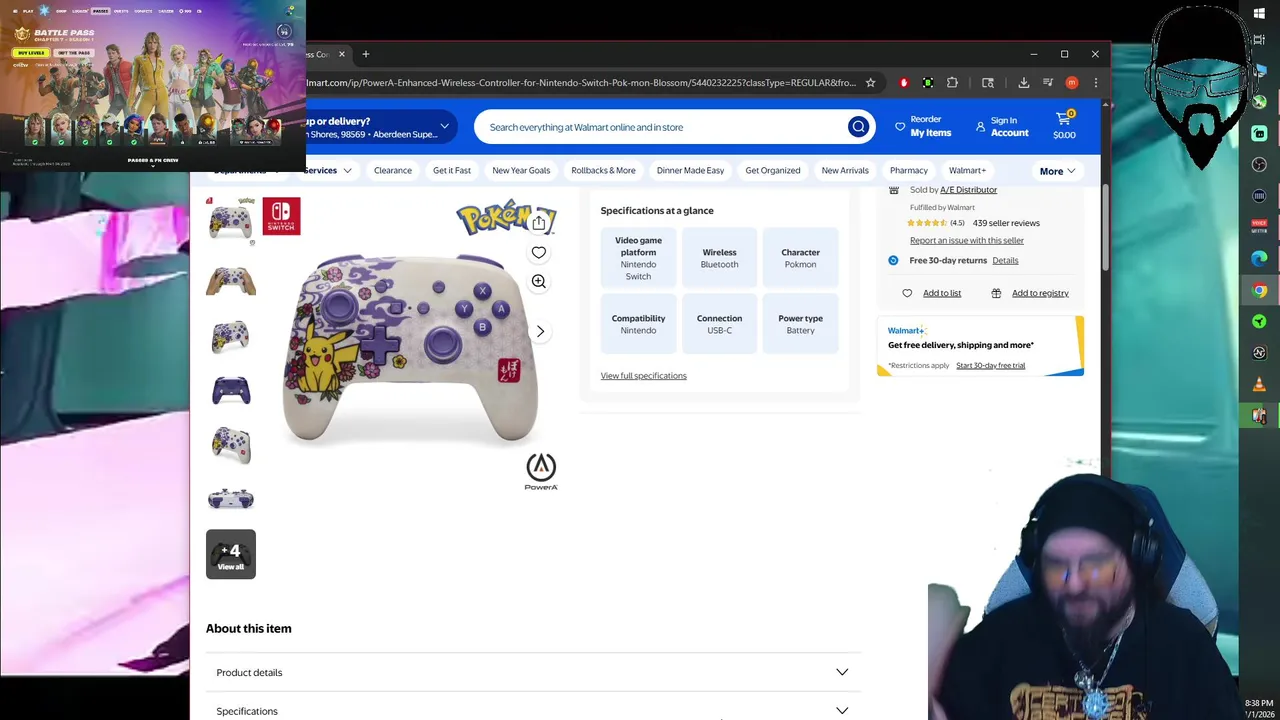Click 439 seller reviews text
The image size is (1280, 720).
pos(1006,223)
